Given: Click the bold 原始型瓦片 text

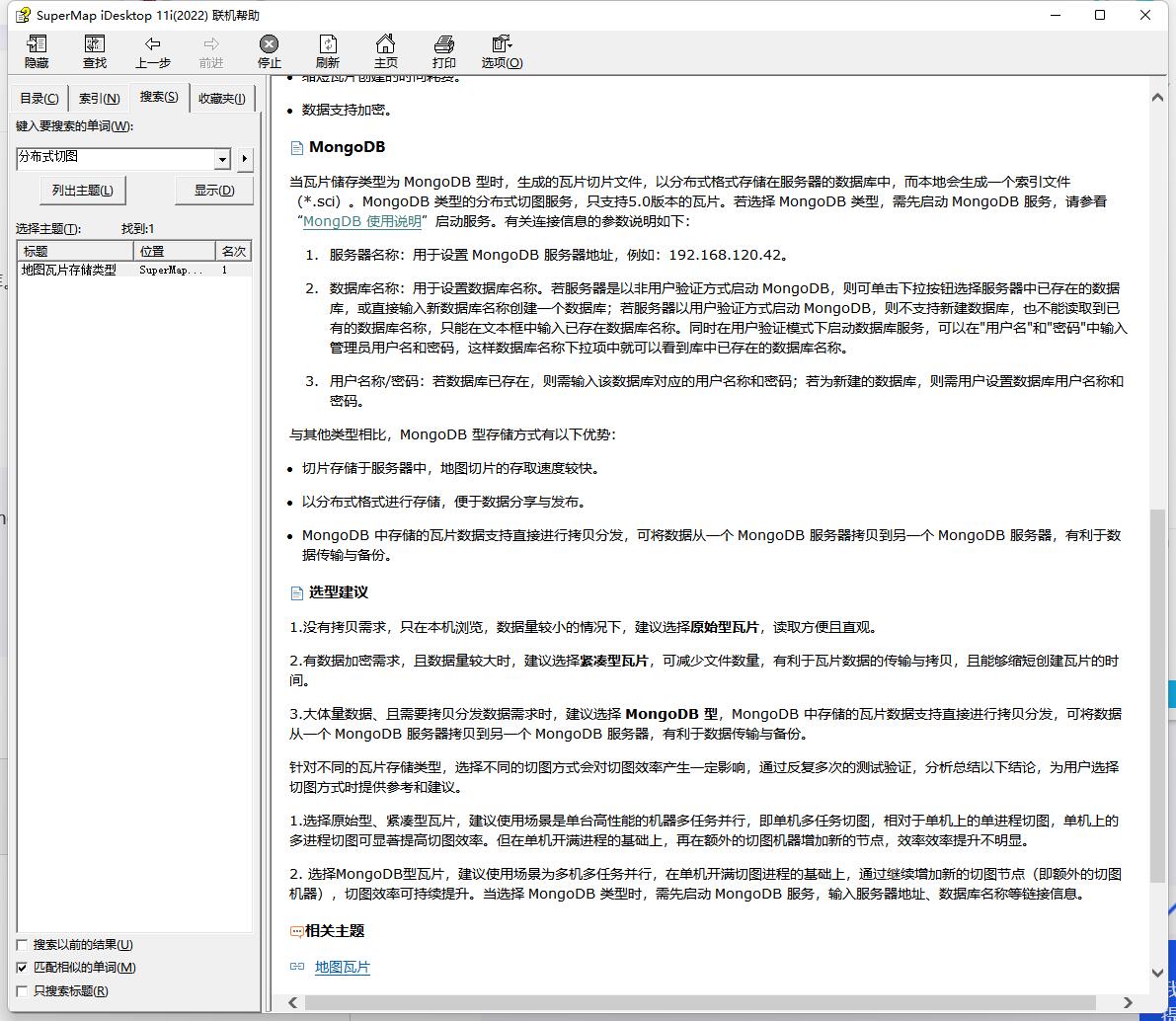Looking at the screenshot, I should 725,627.
